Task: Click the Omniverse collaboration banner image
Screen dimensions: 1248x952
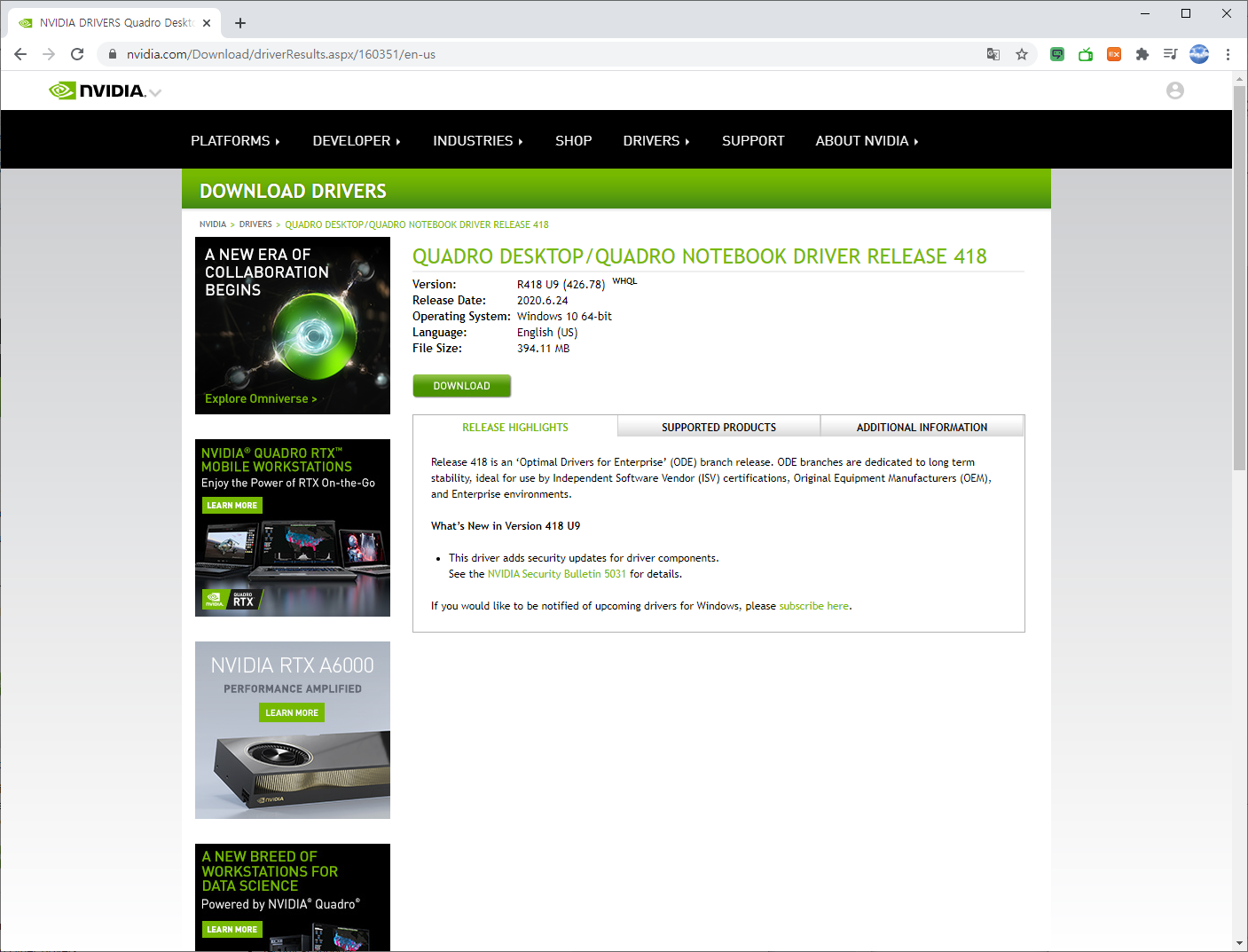Action: [x=293, y=326]
